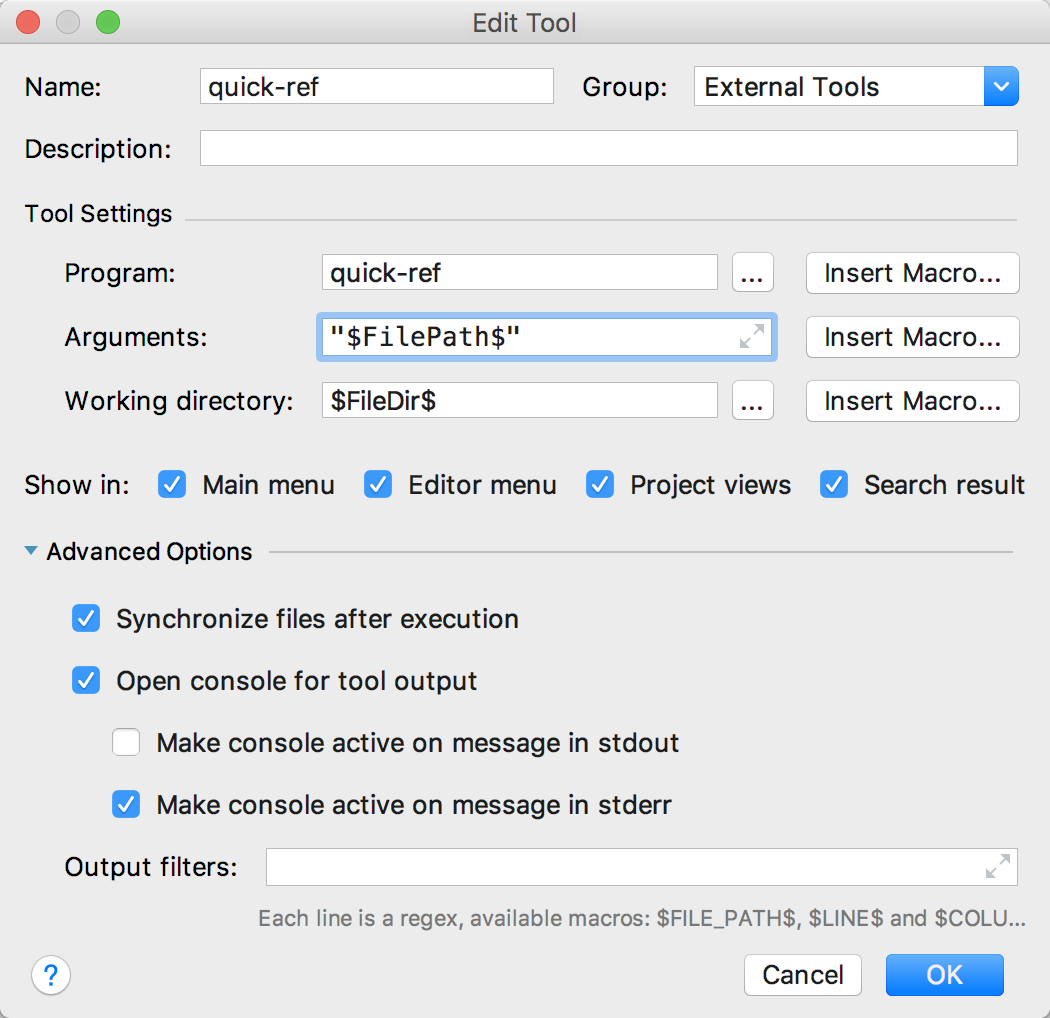The width and height of the screenshot is (1050, 1018).
Task: Focus the Name field containing quick-ref
Action: tap(376, 87)
